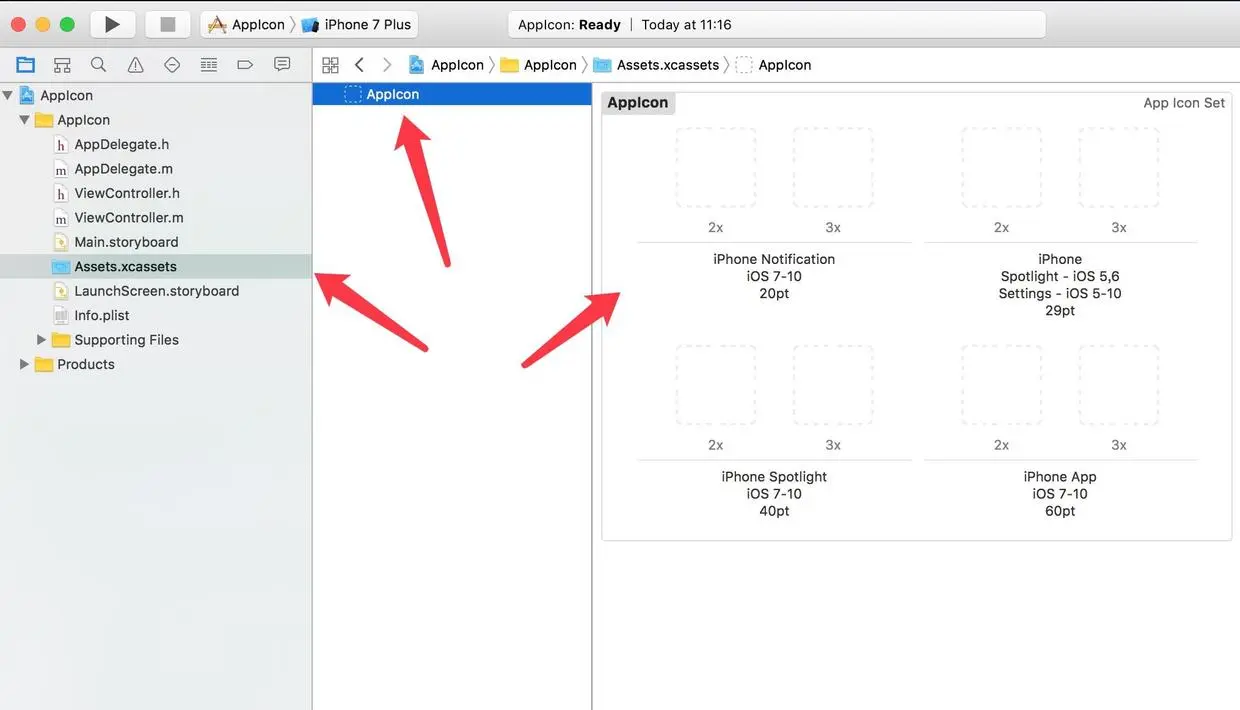The width and height of the screenshot is (1240, 710).
Task: Select iPhone Spotlight 40pt 3x well
Action: pyautogui.click(x=833, y=385)
